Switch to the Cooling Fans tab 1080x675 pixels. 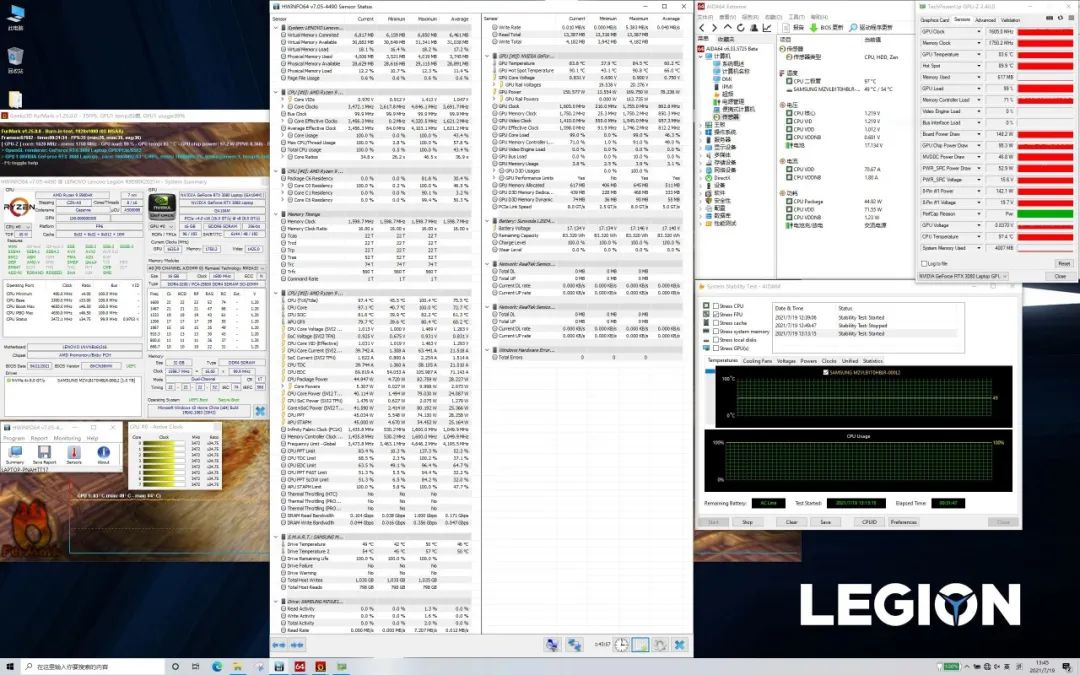(x=757, y=360)
